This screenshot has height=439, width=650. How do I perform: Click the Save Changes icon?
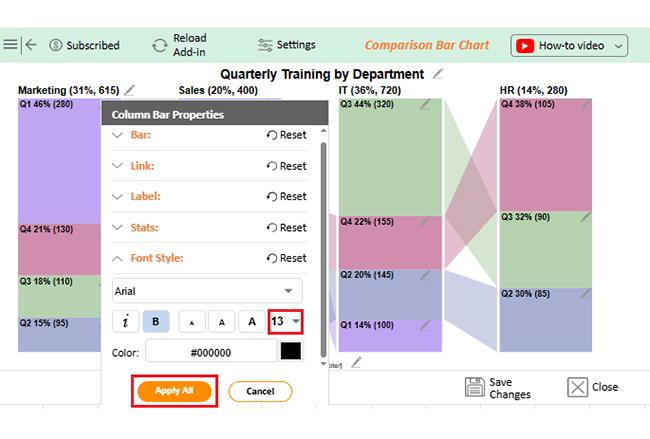point(474,388)
